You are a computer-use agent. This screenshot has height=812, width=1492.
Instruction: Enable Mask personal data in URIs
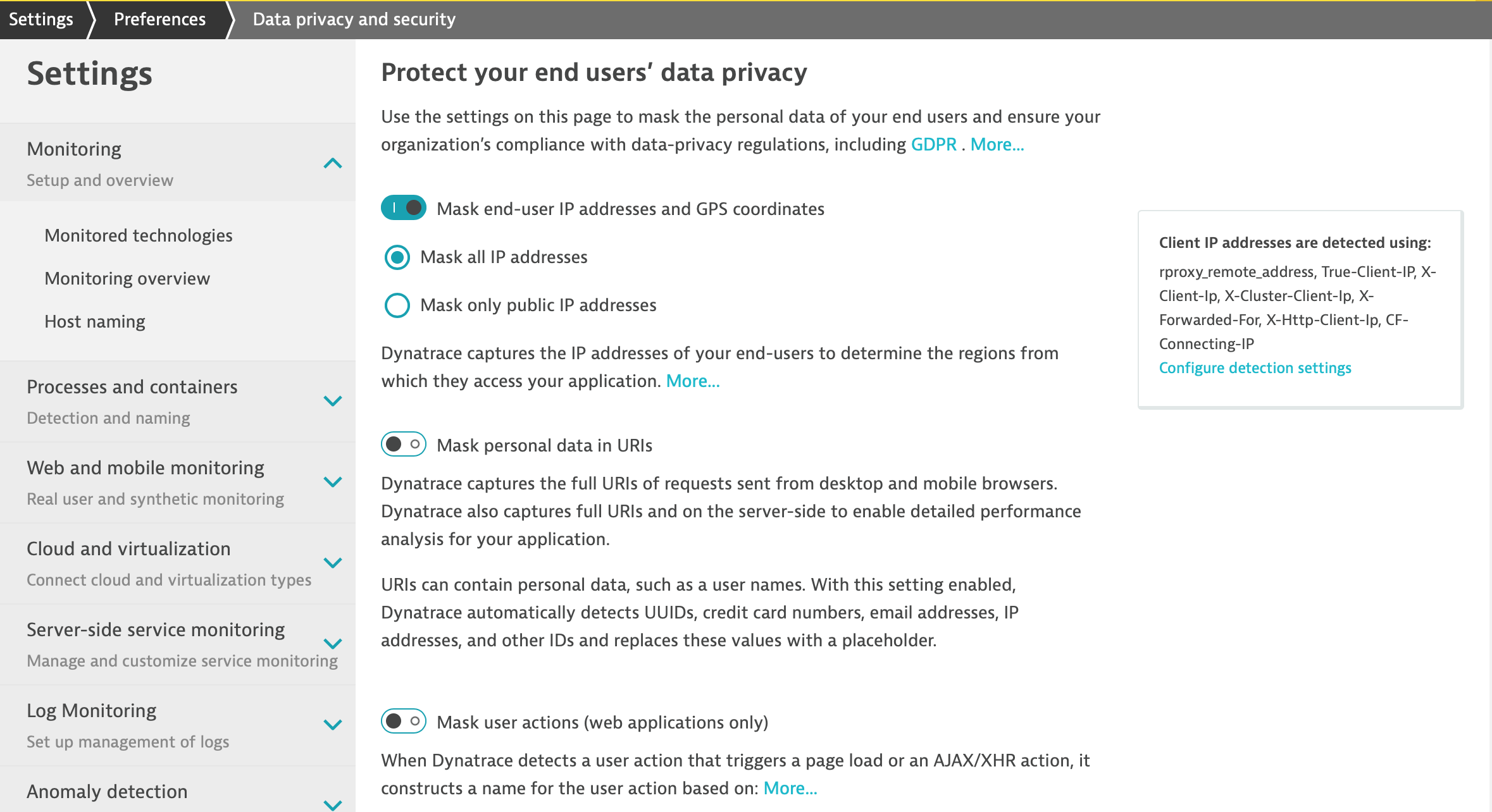[404, 445]
